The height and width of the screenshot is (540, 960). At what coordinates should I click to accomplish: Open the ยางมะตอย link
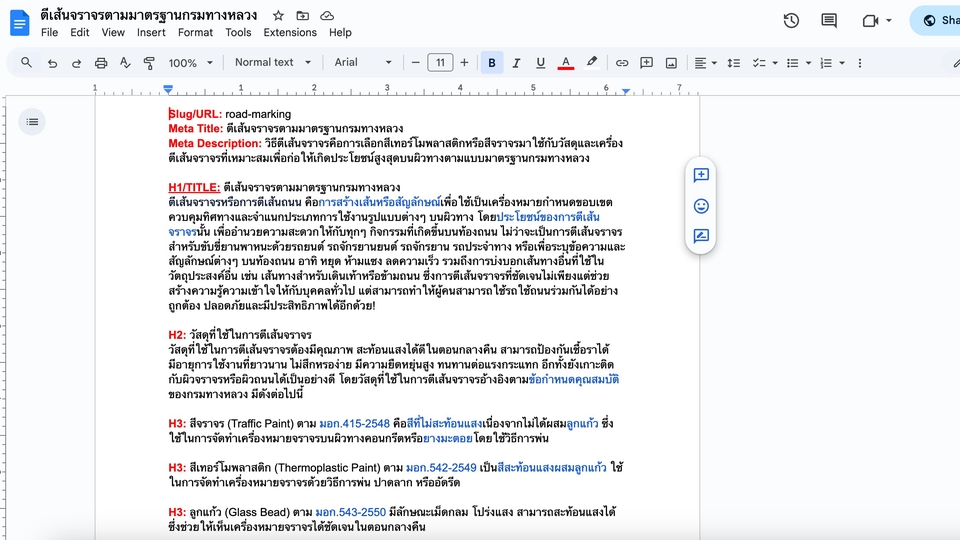click(448, 438)
